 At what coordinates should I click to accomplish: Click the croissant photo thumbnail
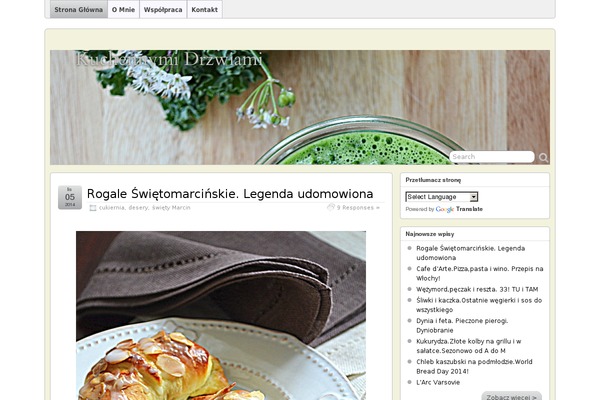[x=221, y=315]
